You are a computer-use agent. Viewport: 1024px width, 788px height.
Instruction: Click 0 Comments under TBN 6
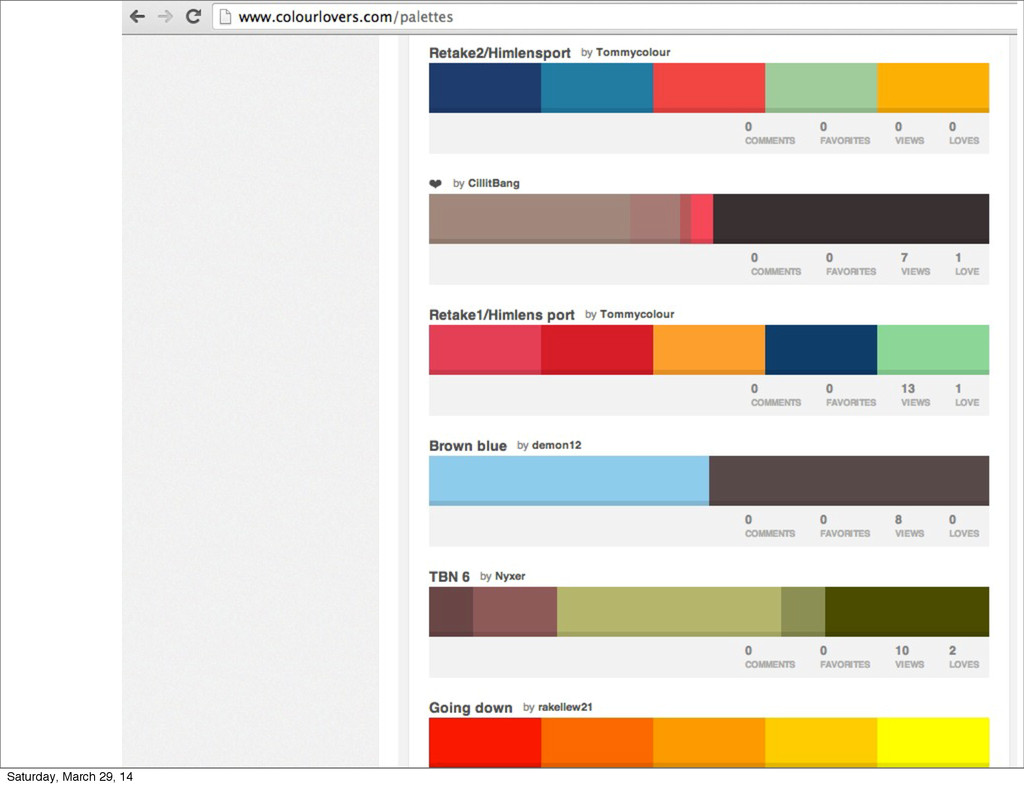[x=770, y=657]
